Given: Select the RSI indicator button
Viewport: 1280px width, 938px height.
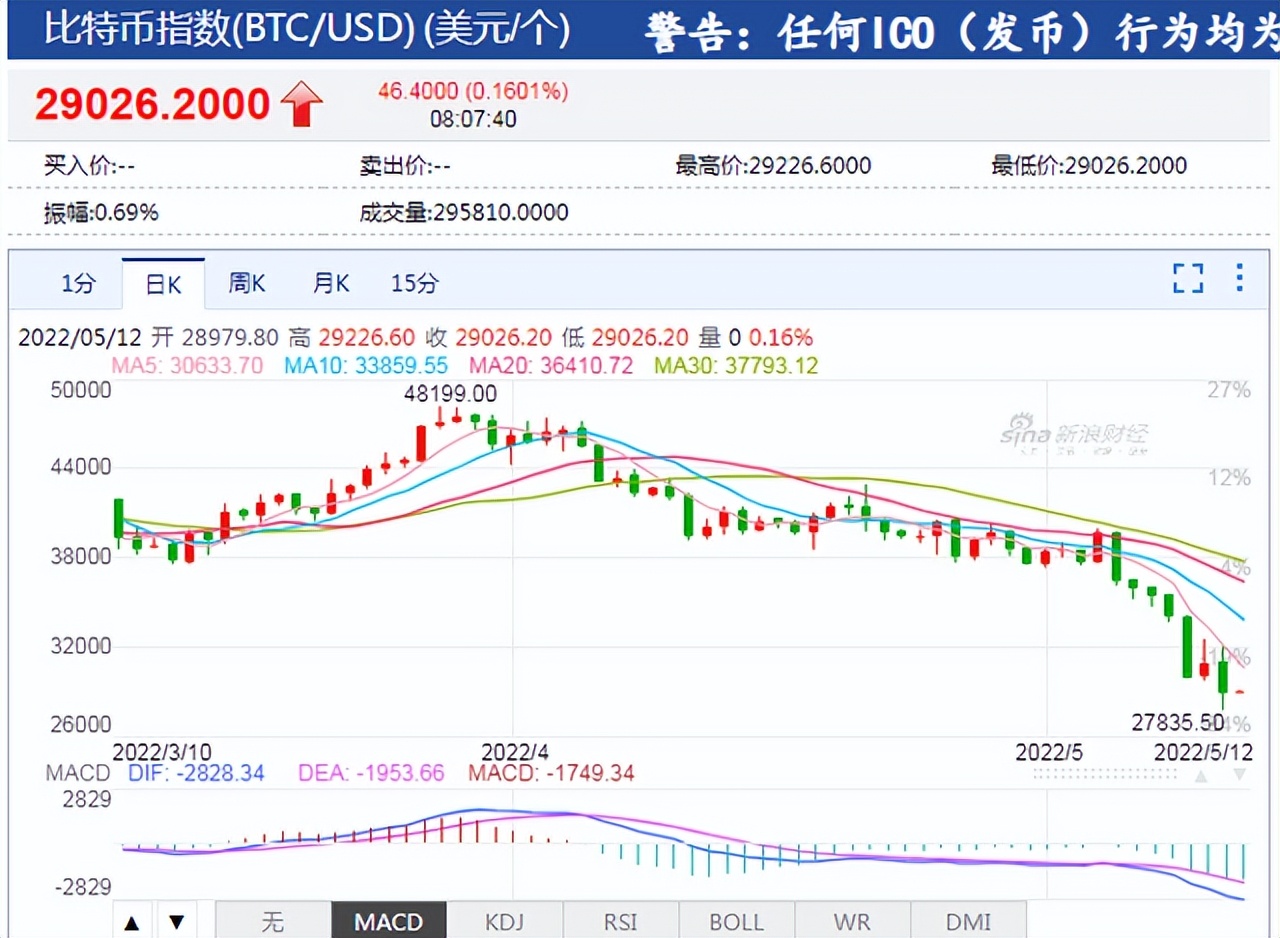Looking at the screenshot, I should pos(621,921).
